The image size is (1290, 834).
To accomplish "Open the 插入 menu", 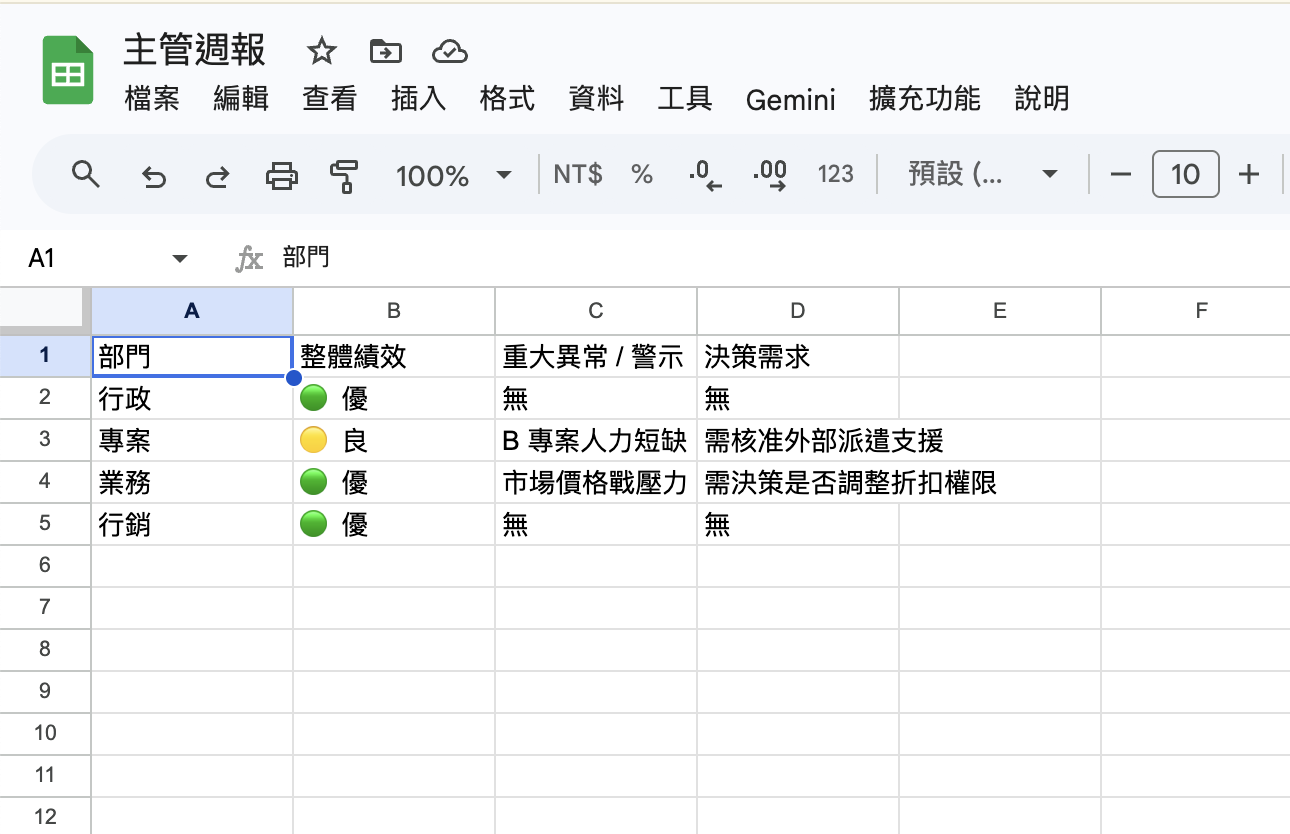I will coord(418,99).
